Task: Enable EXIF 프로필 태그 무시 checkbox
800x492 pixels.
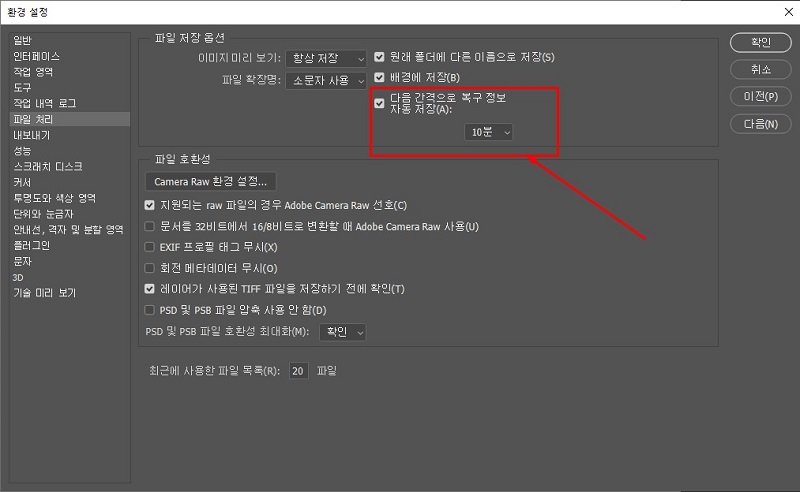Action: point(149,247)
